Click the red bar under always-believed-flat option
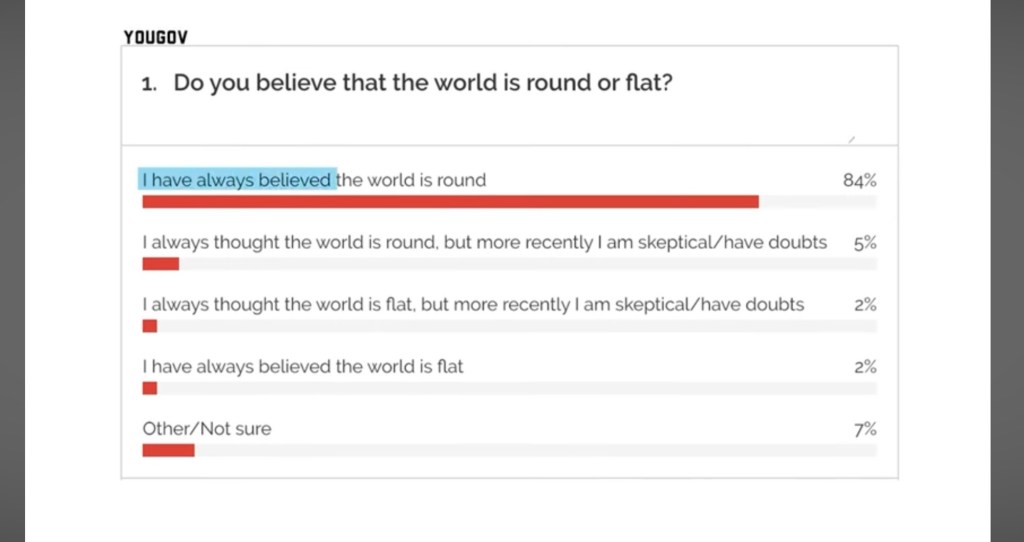The height and width of the screenshot is (542, 1024). (150, 388)
